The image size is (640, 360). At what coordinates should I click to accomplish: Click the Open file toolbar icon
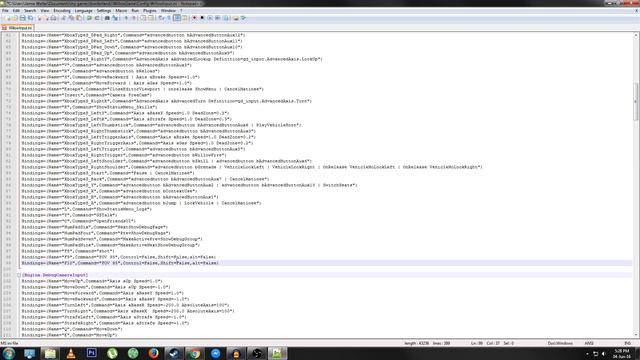(x=15, y=18)
